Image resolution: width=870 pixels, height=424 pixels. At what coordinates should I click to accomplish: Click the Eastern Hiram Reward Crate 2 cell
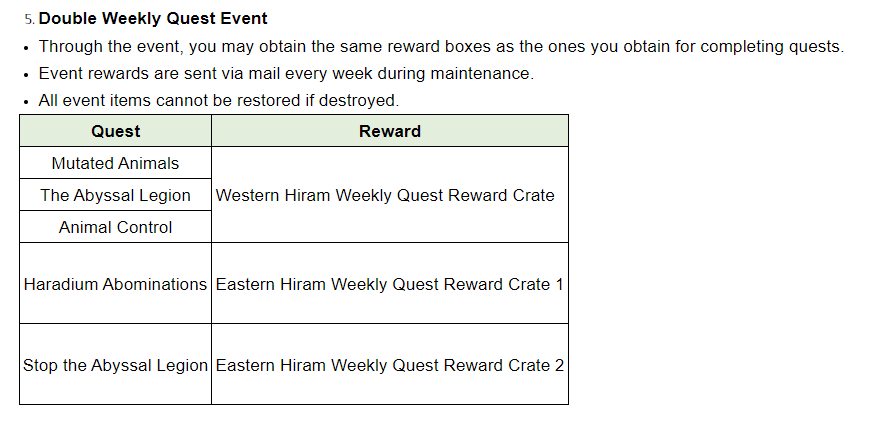pos(389,365)
